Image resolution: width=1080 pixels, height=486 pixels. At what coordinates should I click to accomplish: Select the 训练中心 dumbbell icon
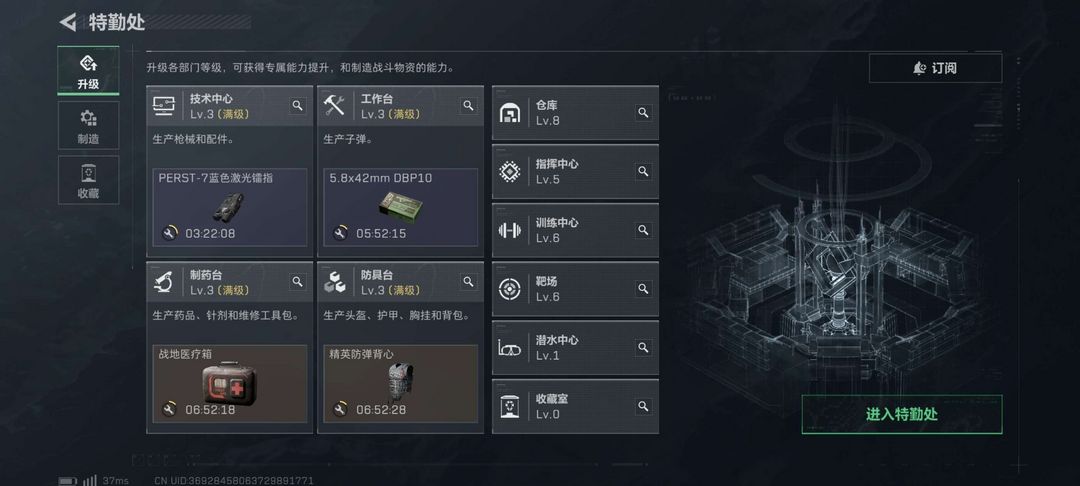510,230
